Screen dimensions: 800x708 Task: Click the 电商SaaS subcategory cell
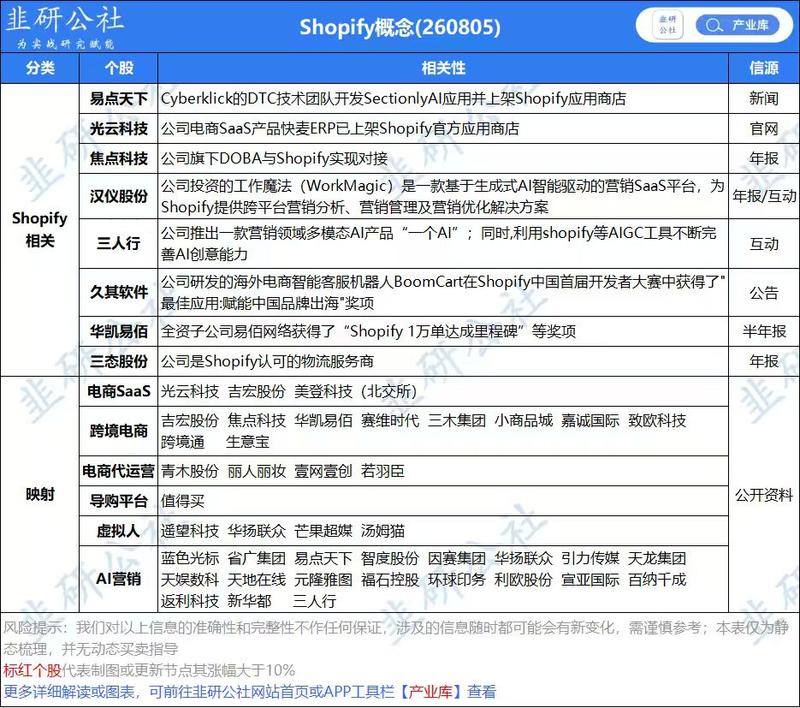coord(118,392)
